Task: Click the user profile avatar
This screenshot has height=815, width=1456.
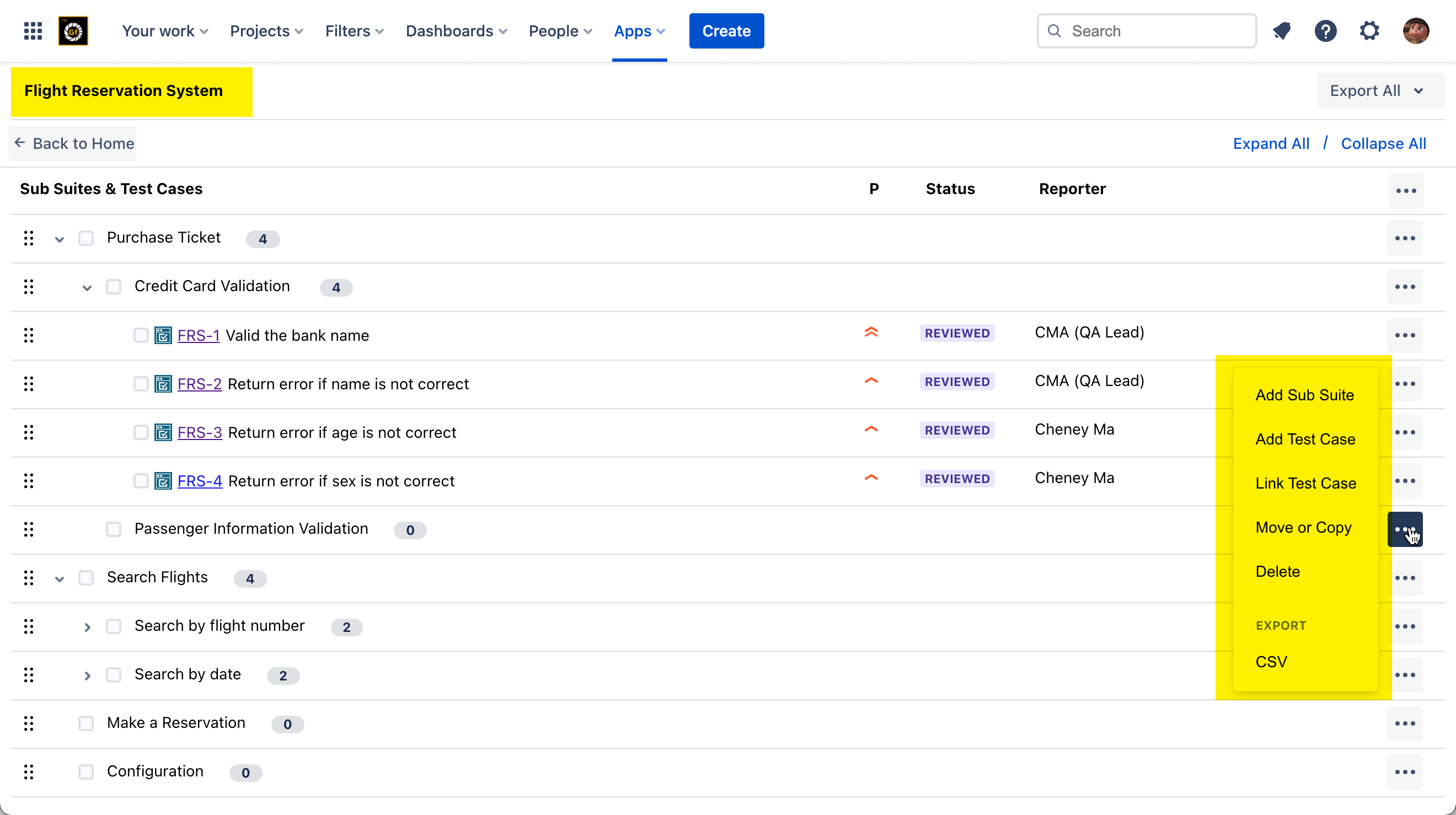Action: (1415, 31)
